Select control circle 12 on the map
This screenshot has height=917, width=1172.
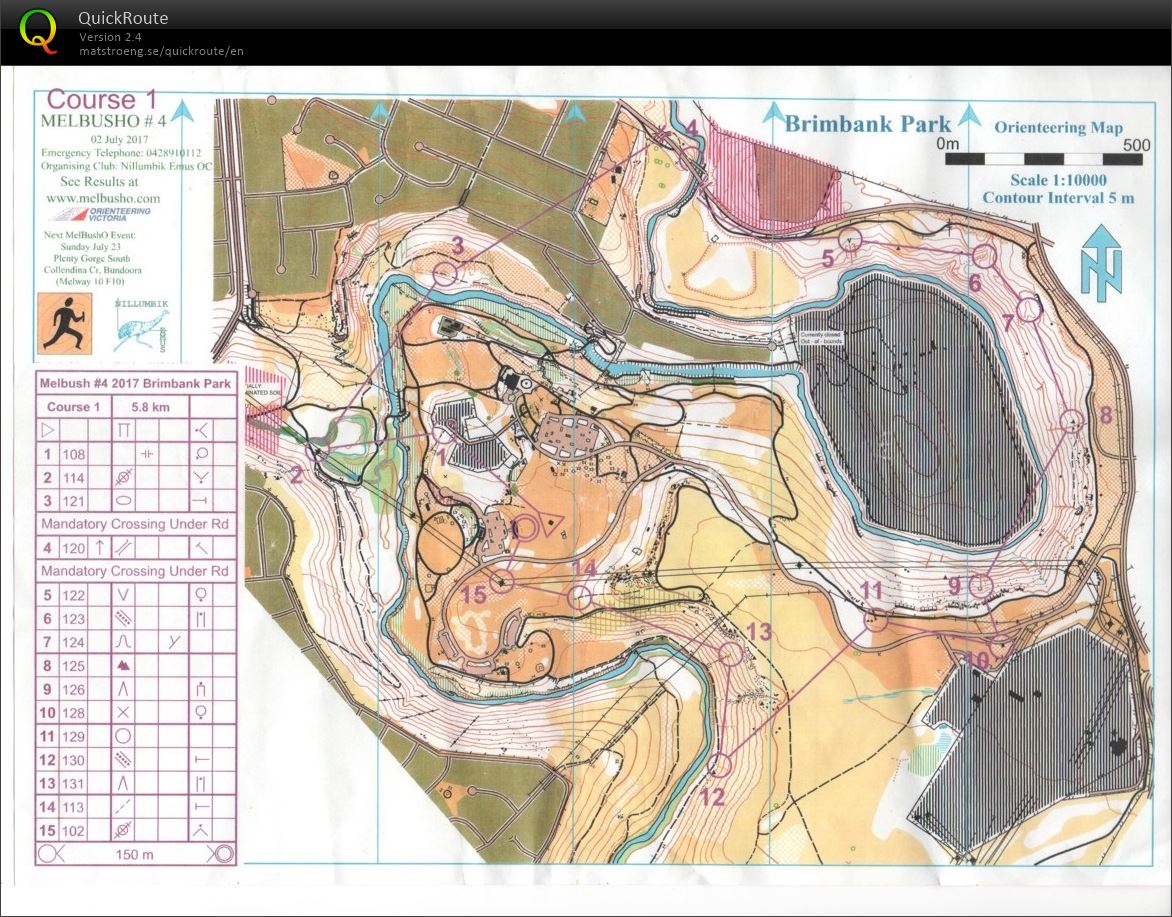[720, 765]
